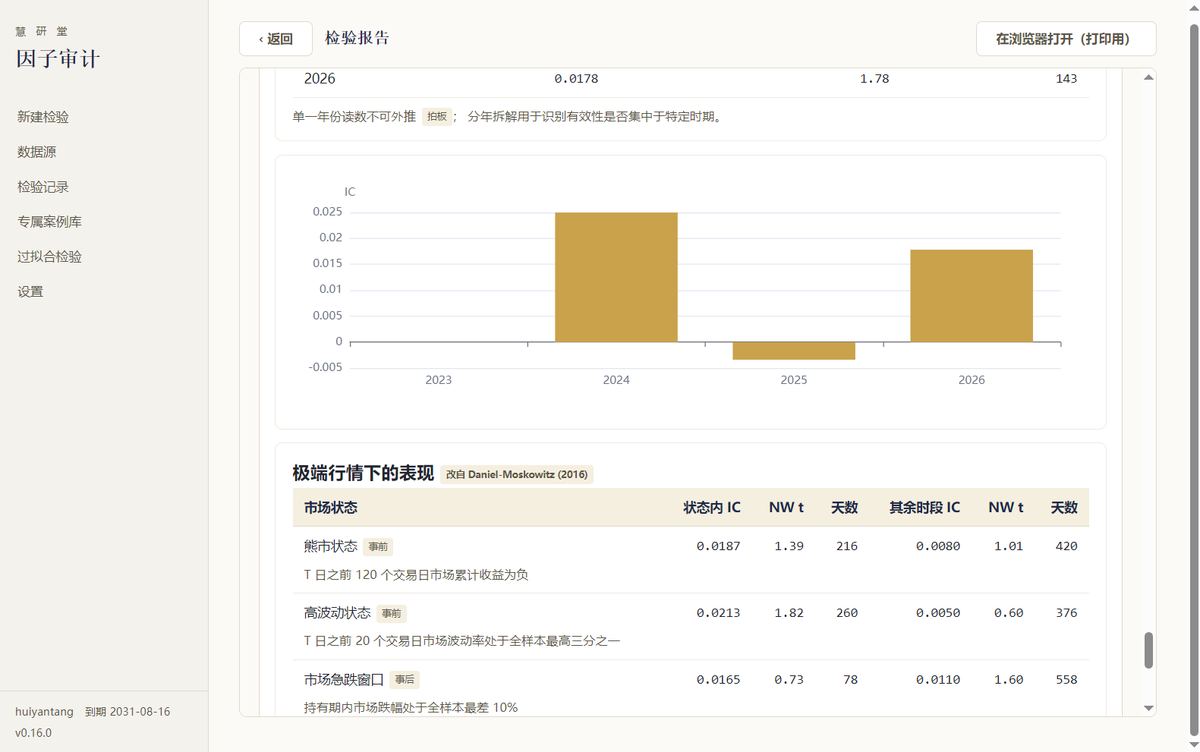Click the 0.025 y-axis label
This screenshot has height=752, width=1200.
click(327, 212)
